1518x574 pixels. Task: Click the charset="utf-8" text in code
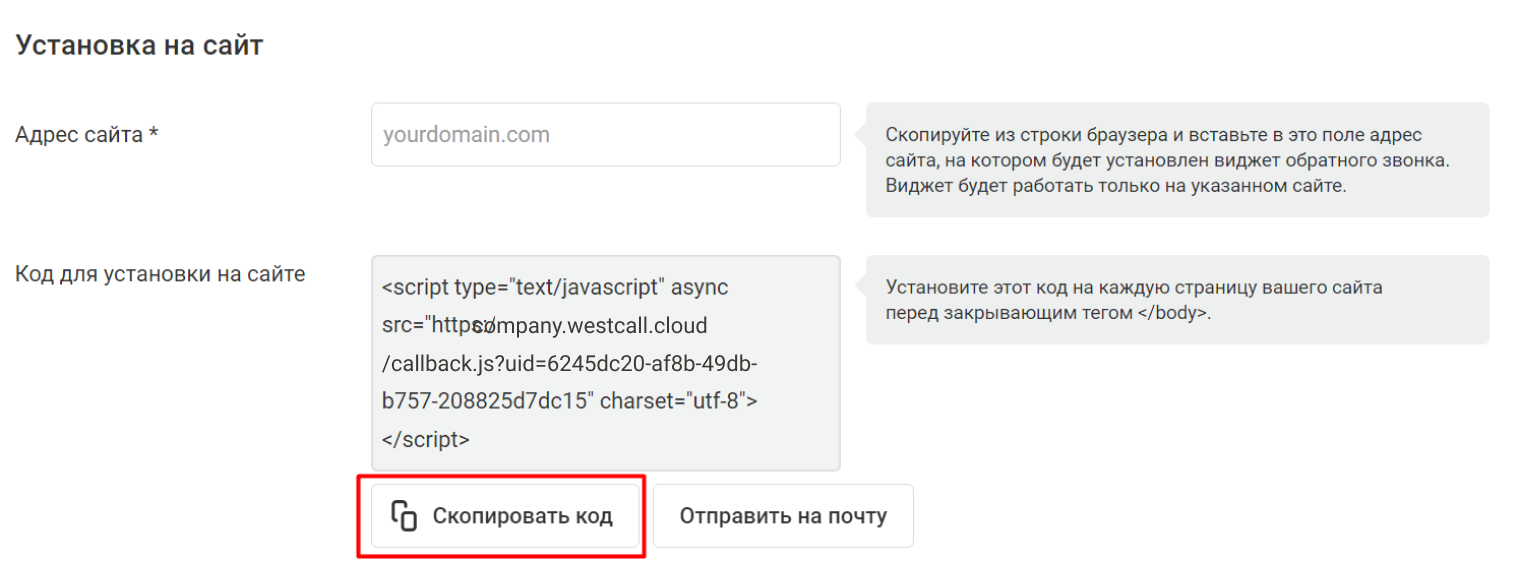678,401
